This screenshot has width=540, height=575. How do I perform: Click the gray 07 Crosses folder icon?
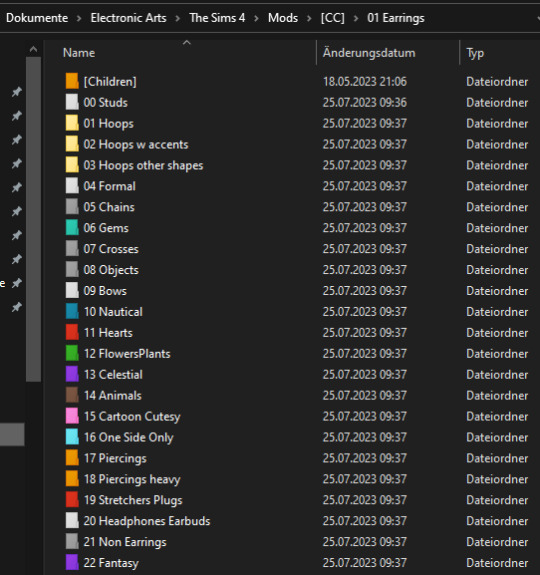pos(72,248)
